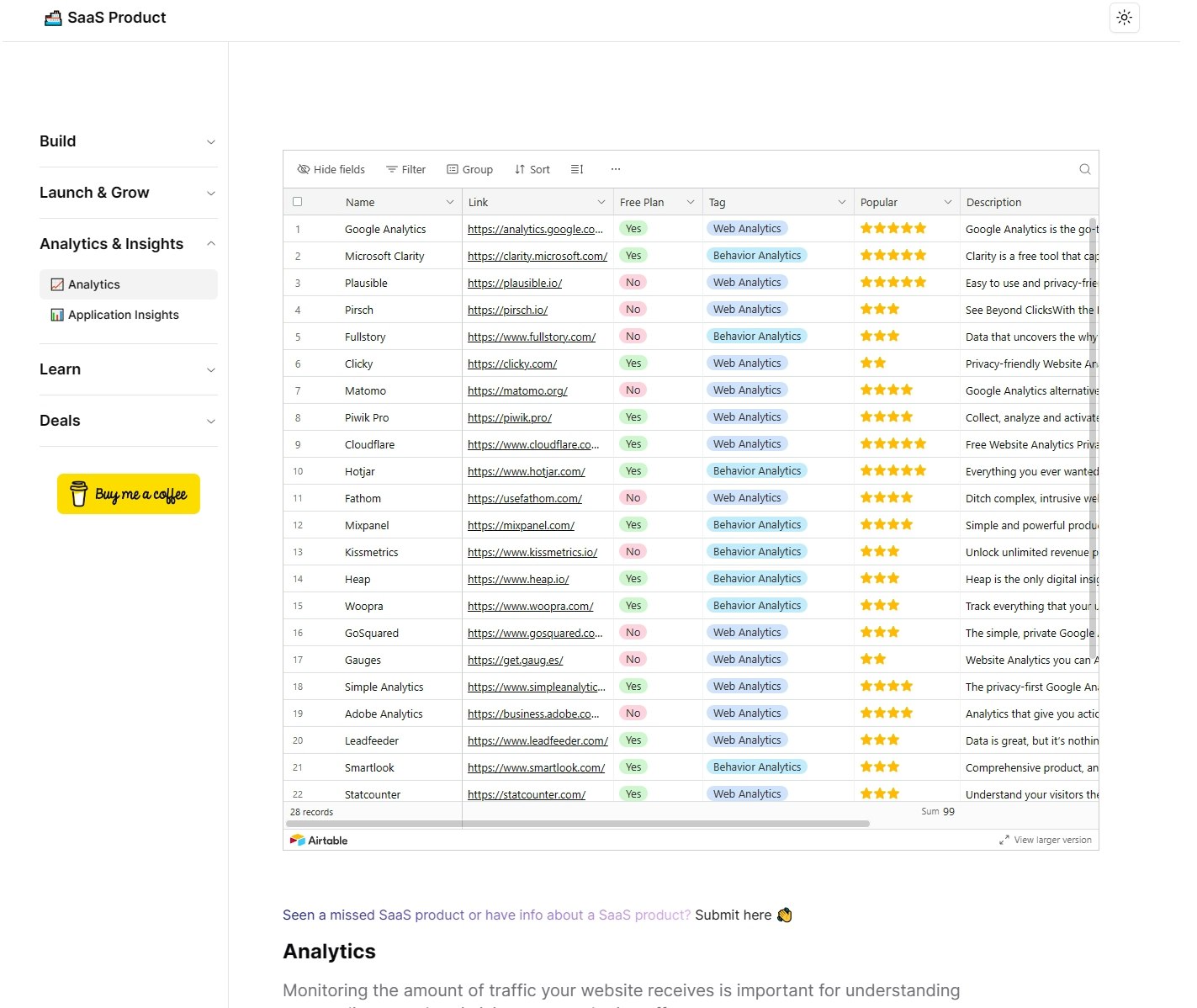The width and height of the screenshot is (1197, 1008).
Task: Toggle the light/dark theme sun icon
Action: pos(1124,18)
